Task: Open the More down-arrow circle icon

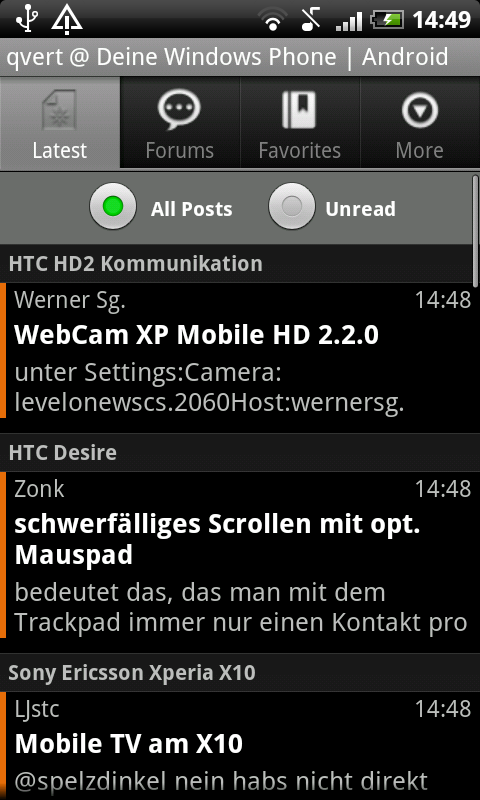Action: click(419, 110)
